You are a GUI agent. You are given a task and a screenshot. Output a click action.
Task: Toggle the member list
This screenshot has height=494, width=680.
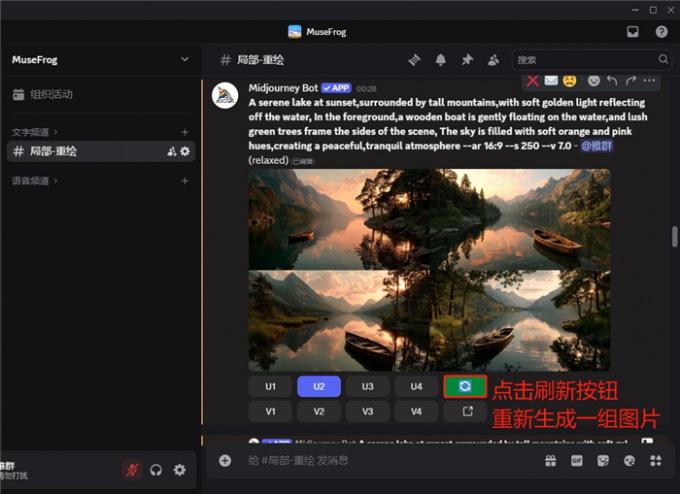pyautogui.click(x=493, y=59)
